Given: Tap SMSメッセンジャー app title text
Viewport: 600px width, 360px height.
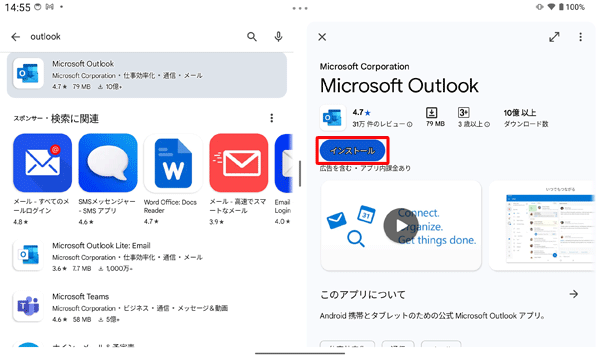Looking at the screenshot, I should [107, 206].
